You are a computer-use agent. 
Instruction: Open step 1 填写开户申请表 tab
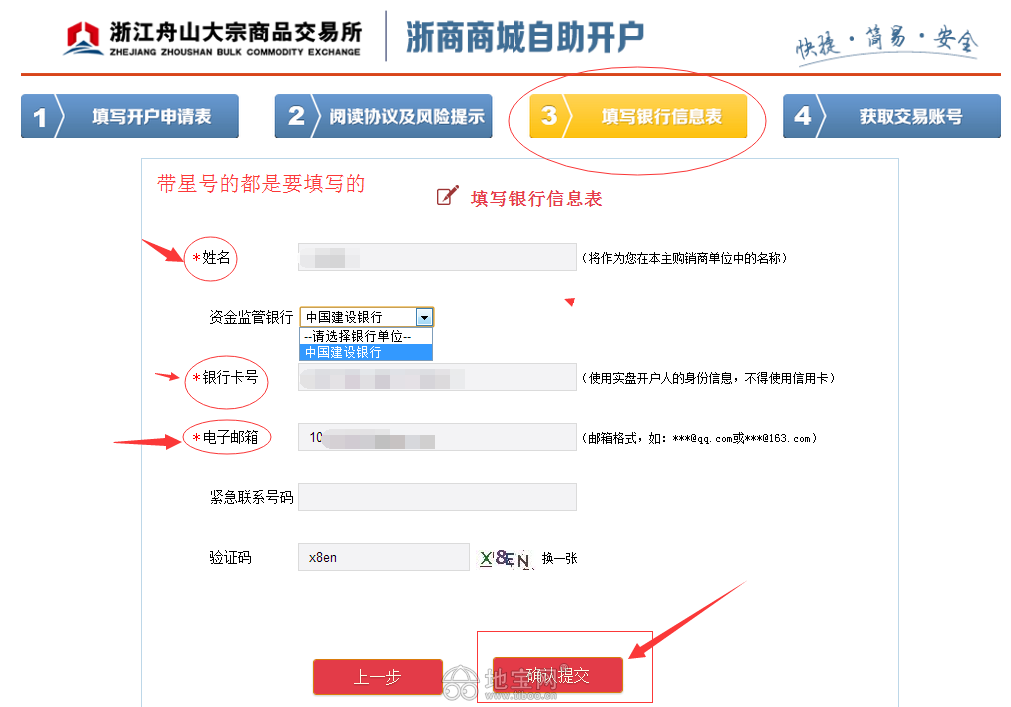pyautogui.click(x=130, y=116)
